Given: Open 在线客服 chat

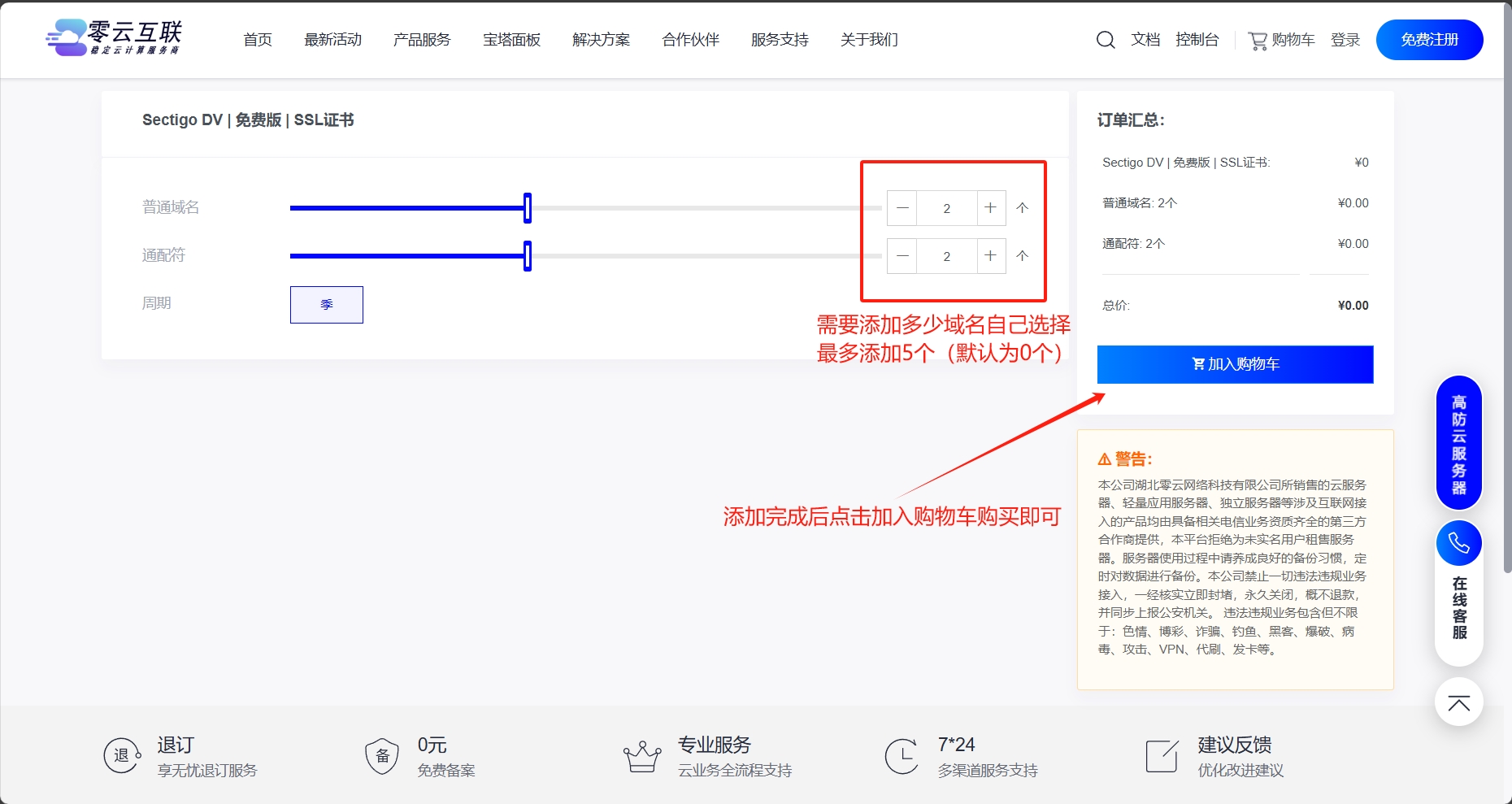Looking at the screenshot, I should coord(1459,608).
